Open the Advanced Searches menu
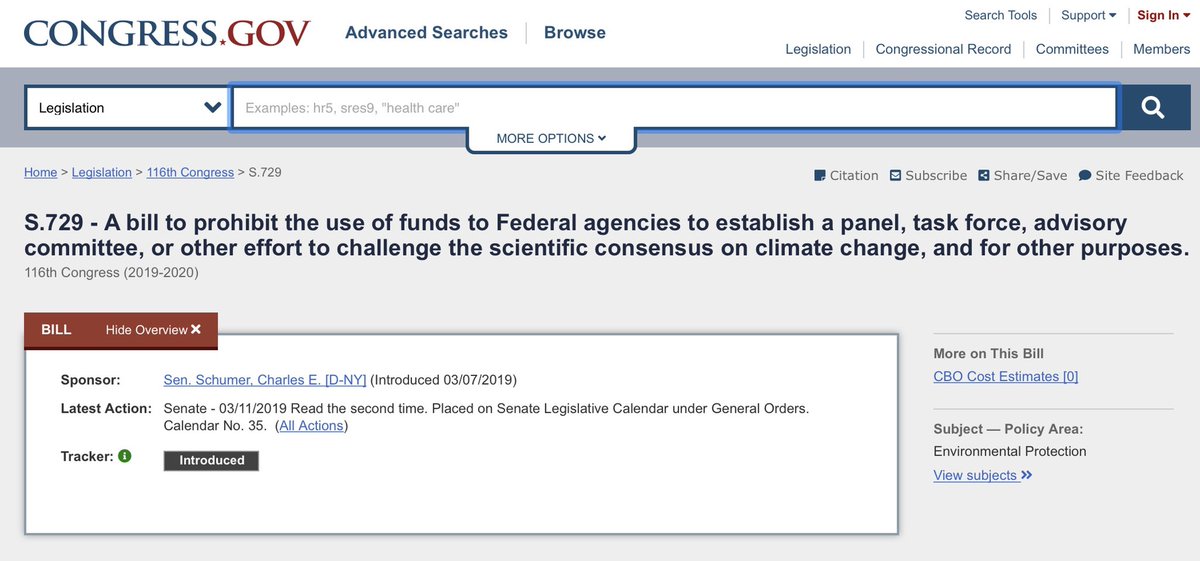1200x561 pixels. [x=426, y=32]
